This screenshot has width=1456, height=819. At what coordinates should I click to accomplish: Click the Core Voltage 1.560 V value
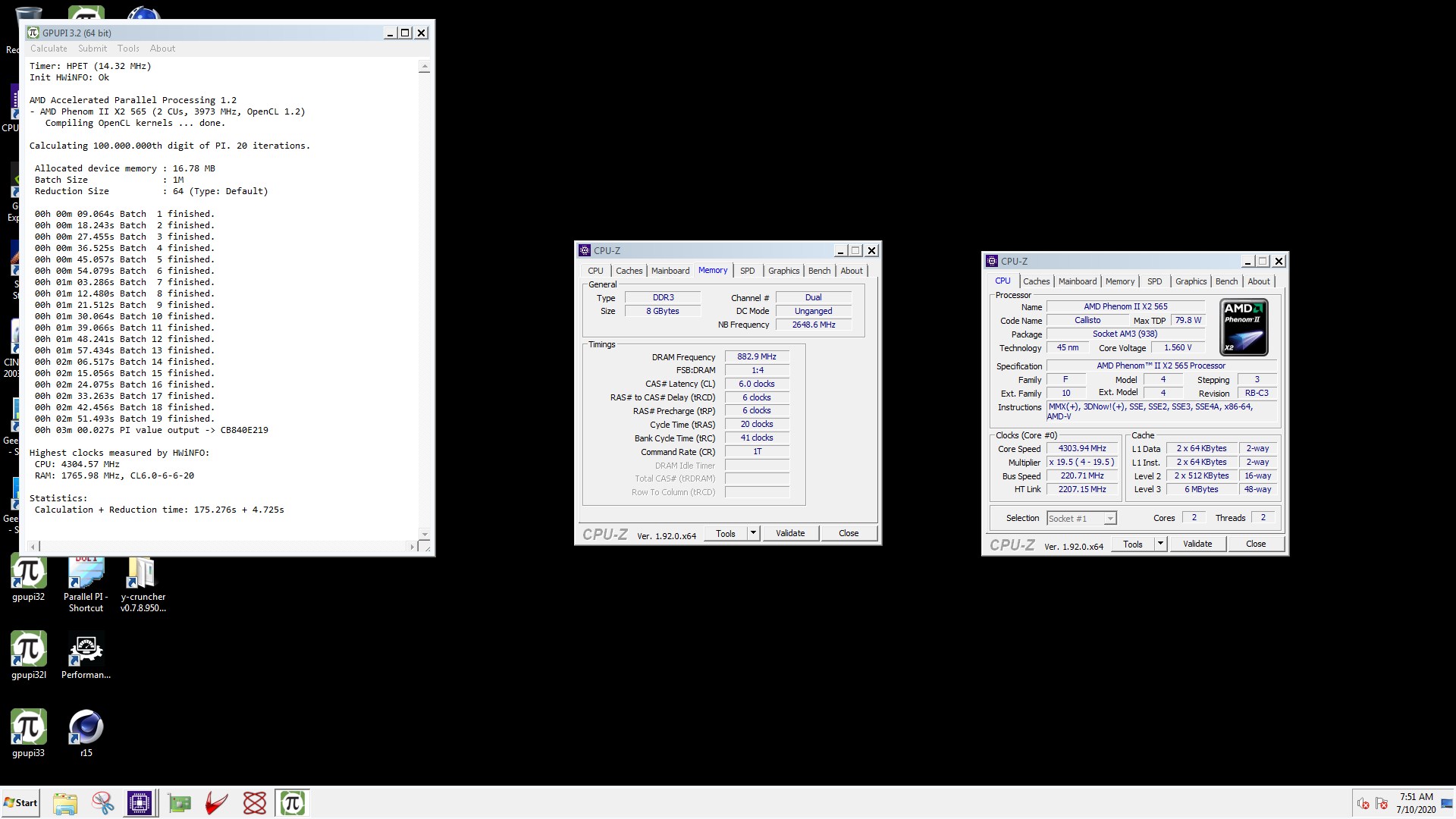click(1178, 347)
